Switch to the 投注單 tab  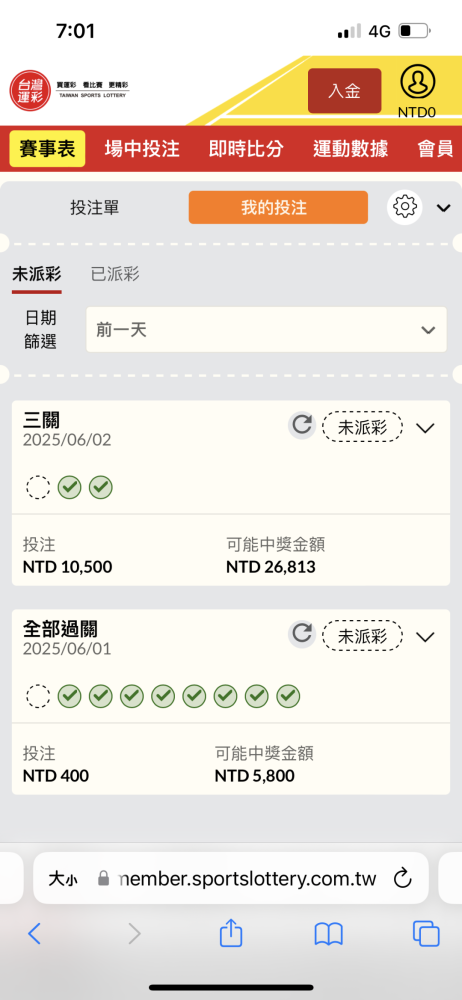point(94,207)
